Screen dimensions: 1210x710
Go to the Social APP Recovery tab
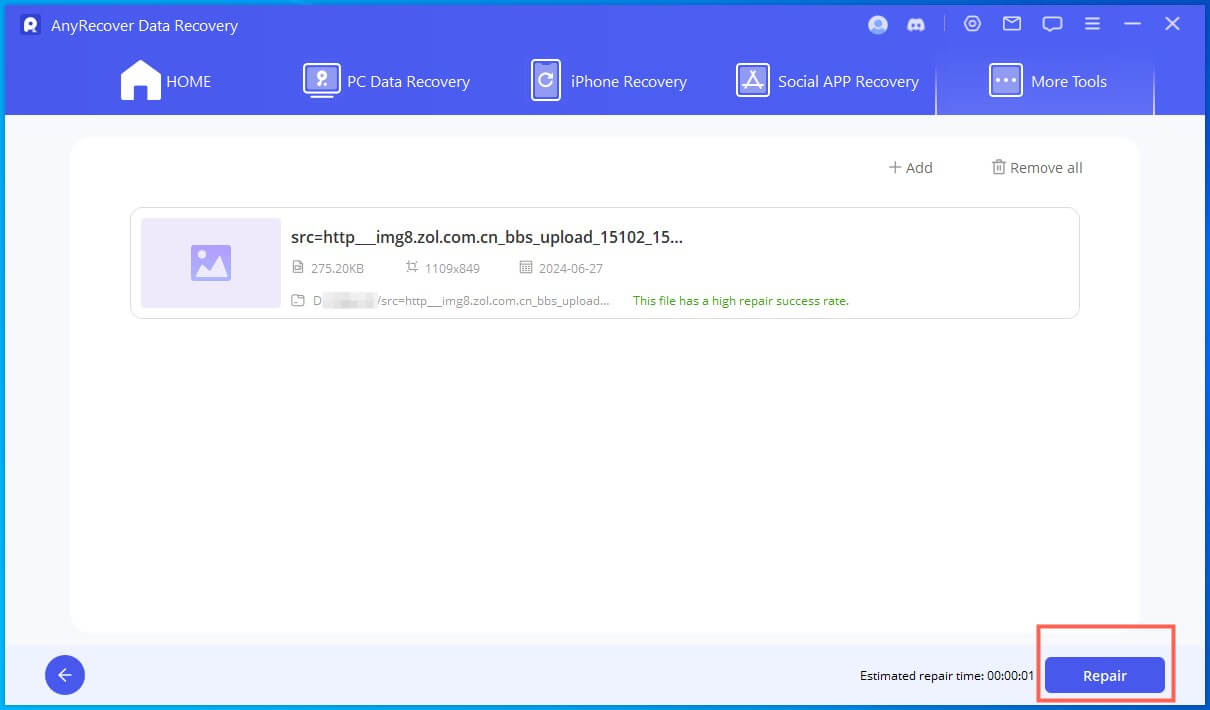click(x=828, y=82)
